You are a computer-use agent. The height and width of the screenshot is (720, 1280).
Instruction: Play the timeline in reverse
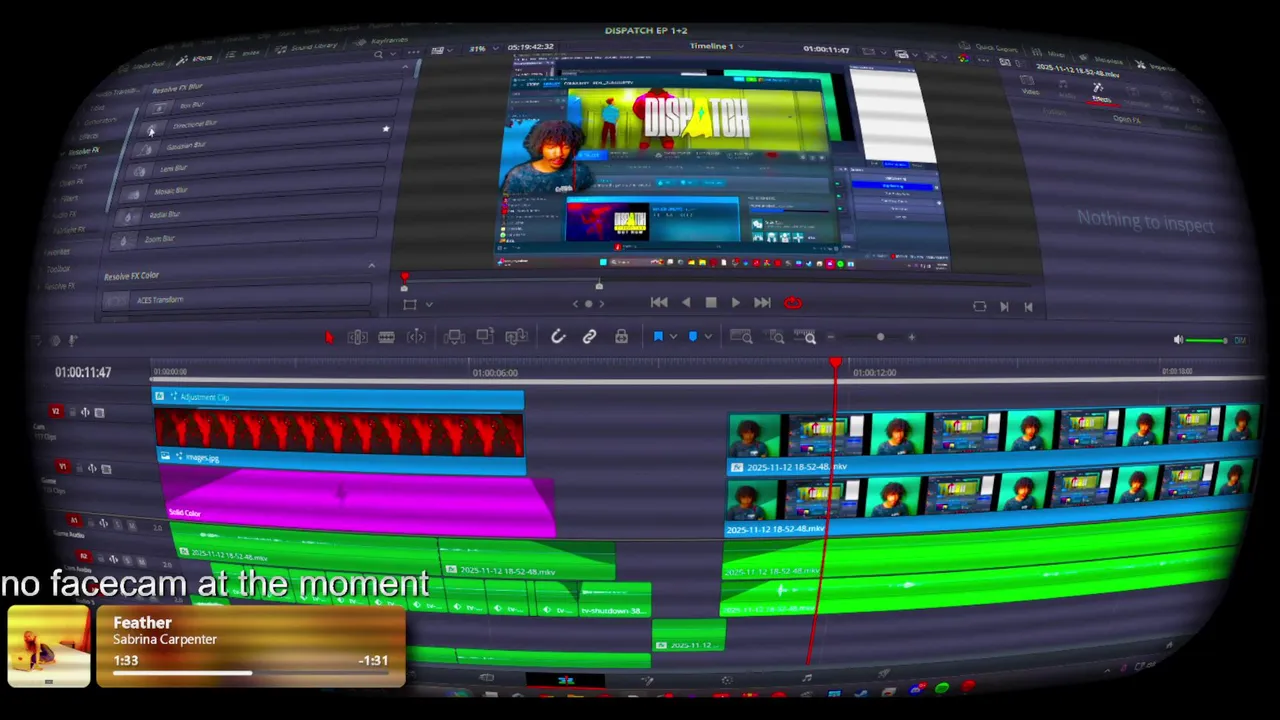point(686,303)
